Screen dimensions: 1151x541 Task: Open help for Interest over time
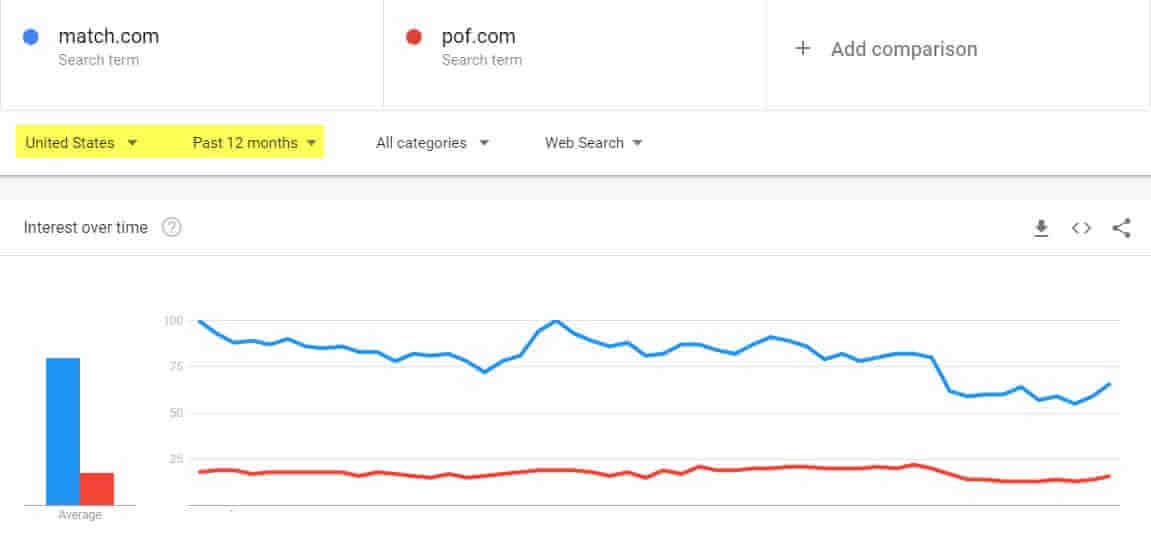(x=171, y=228)
